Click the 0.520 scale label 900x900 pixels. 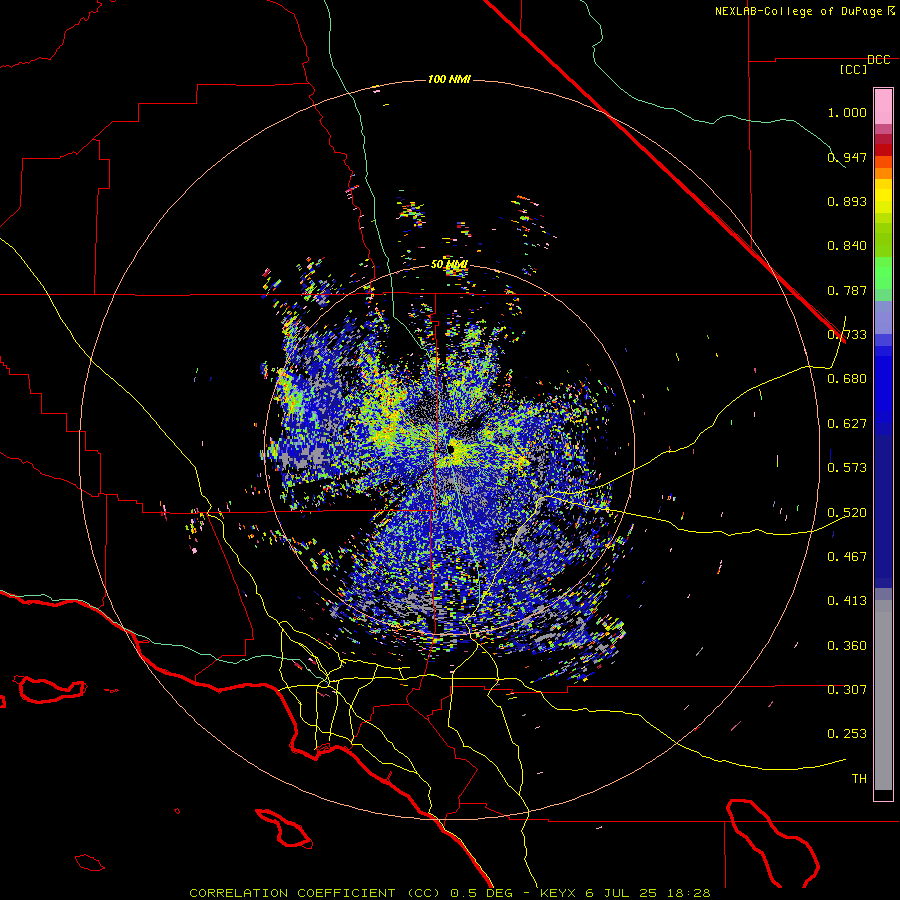point(847,513)
